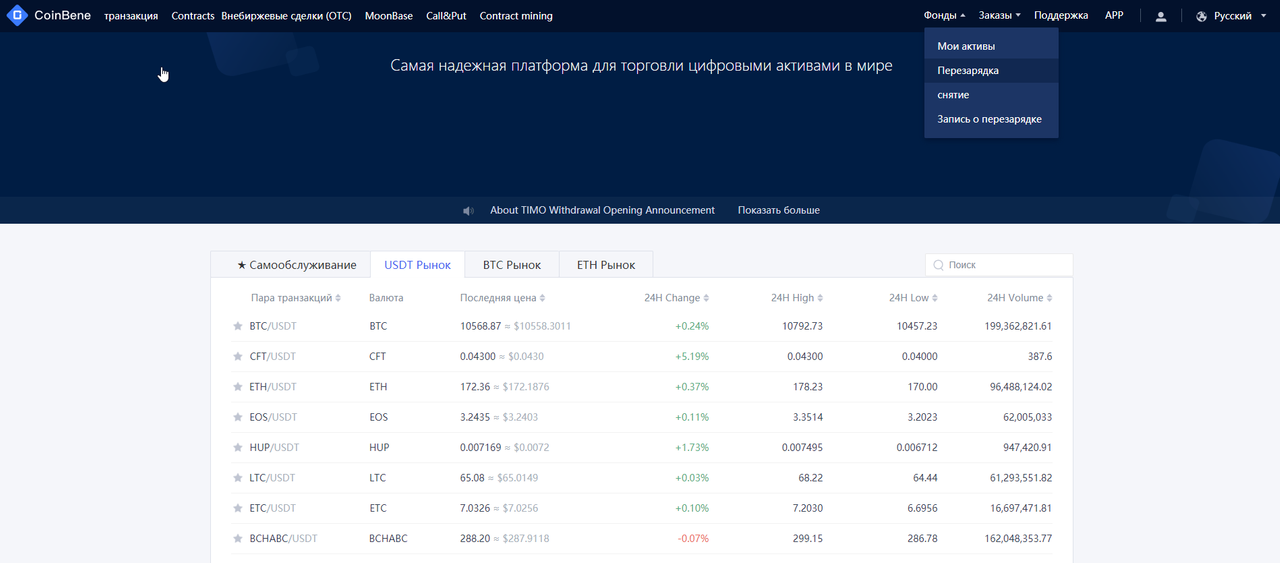The height and width of the screenshot is (563, 1280).
Task: Select Запись о перезарядке menu entry
Action: [991, 119]
